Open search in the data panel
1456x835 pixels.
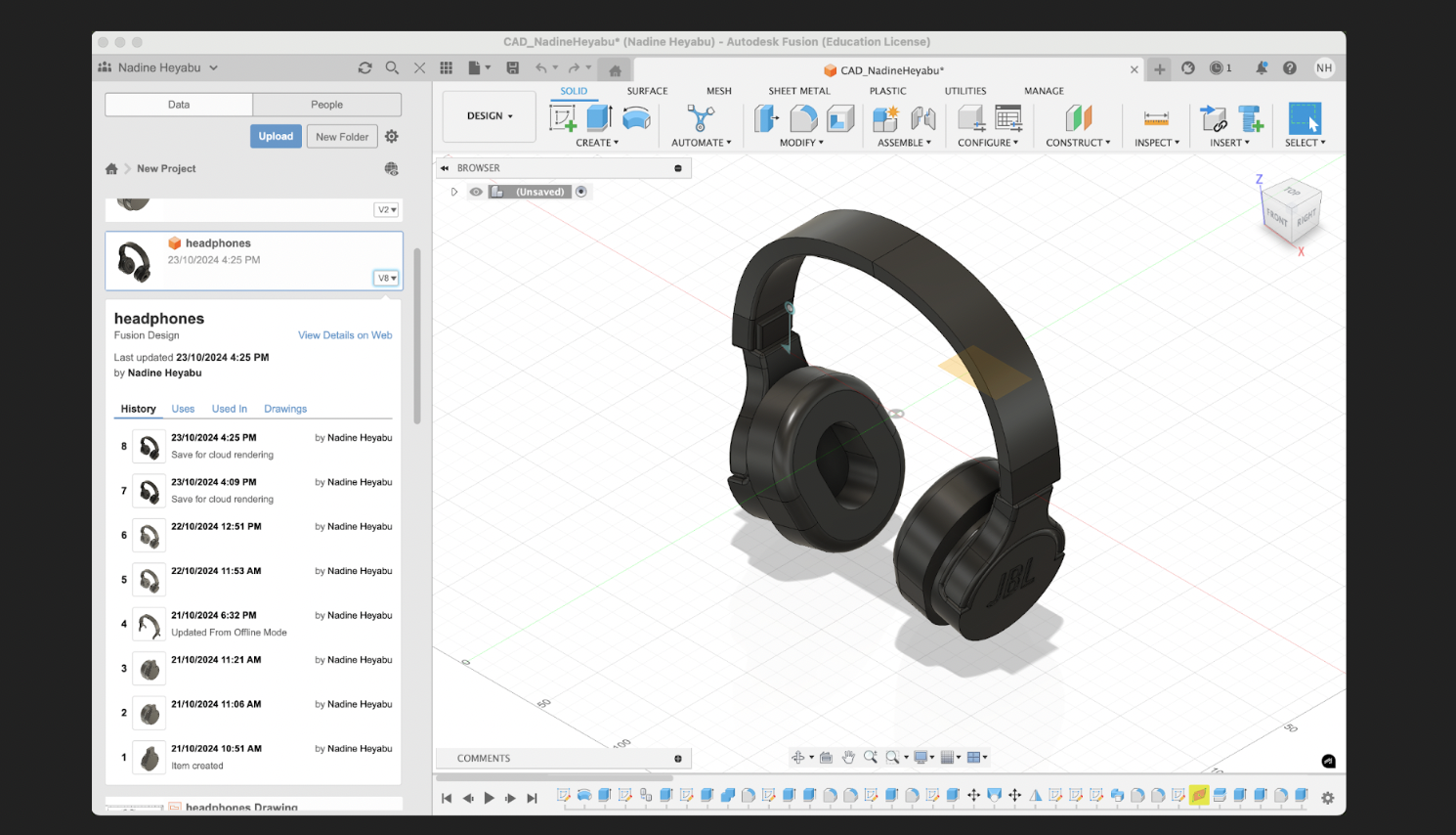pyautogui.click(x=392, y=67)
